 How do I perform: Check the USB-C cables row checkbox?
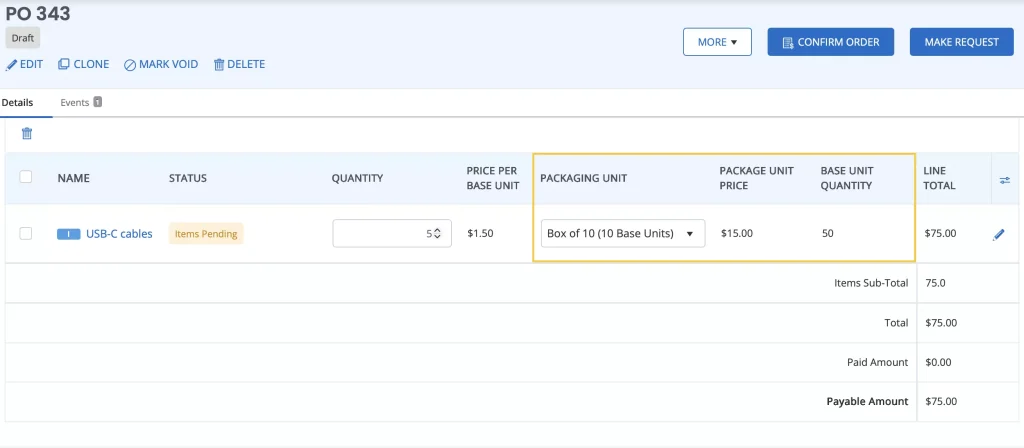point(25,233)
